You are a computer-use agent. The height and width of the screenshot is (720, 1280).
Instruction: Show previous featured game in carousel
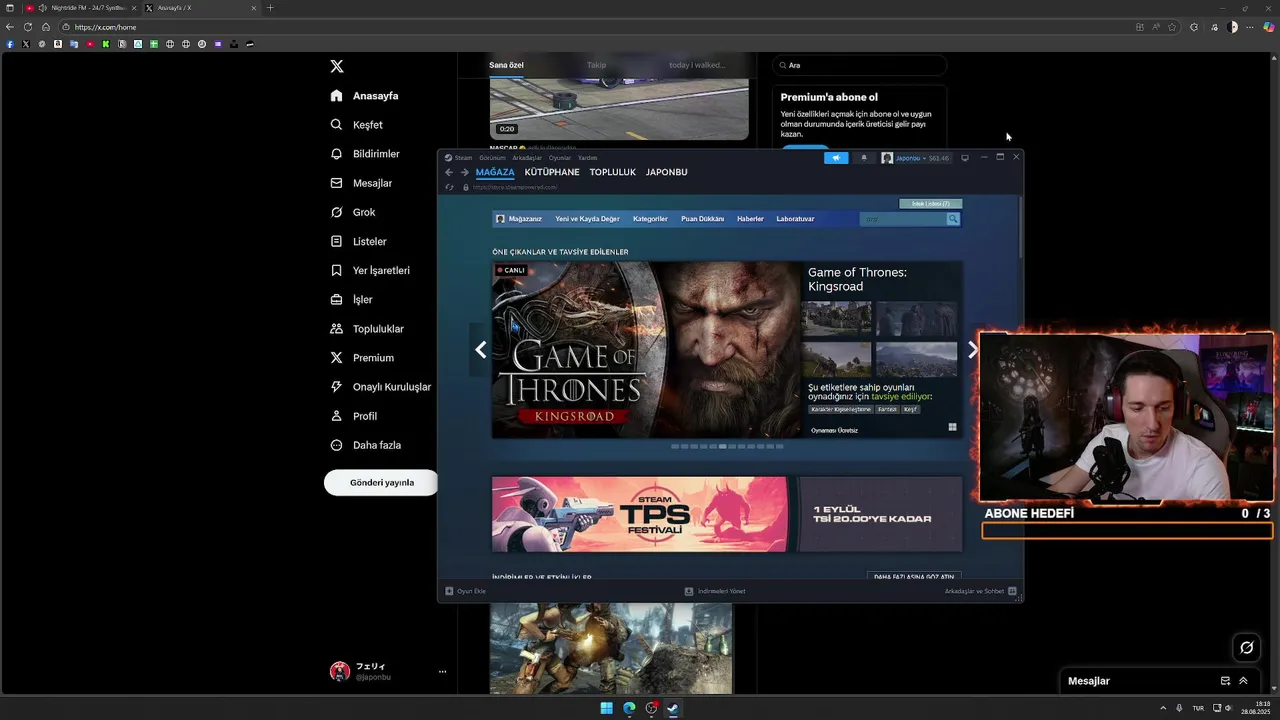click(x=481, y=350)
